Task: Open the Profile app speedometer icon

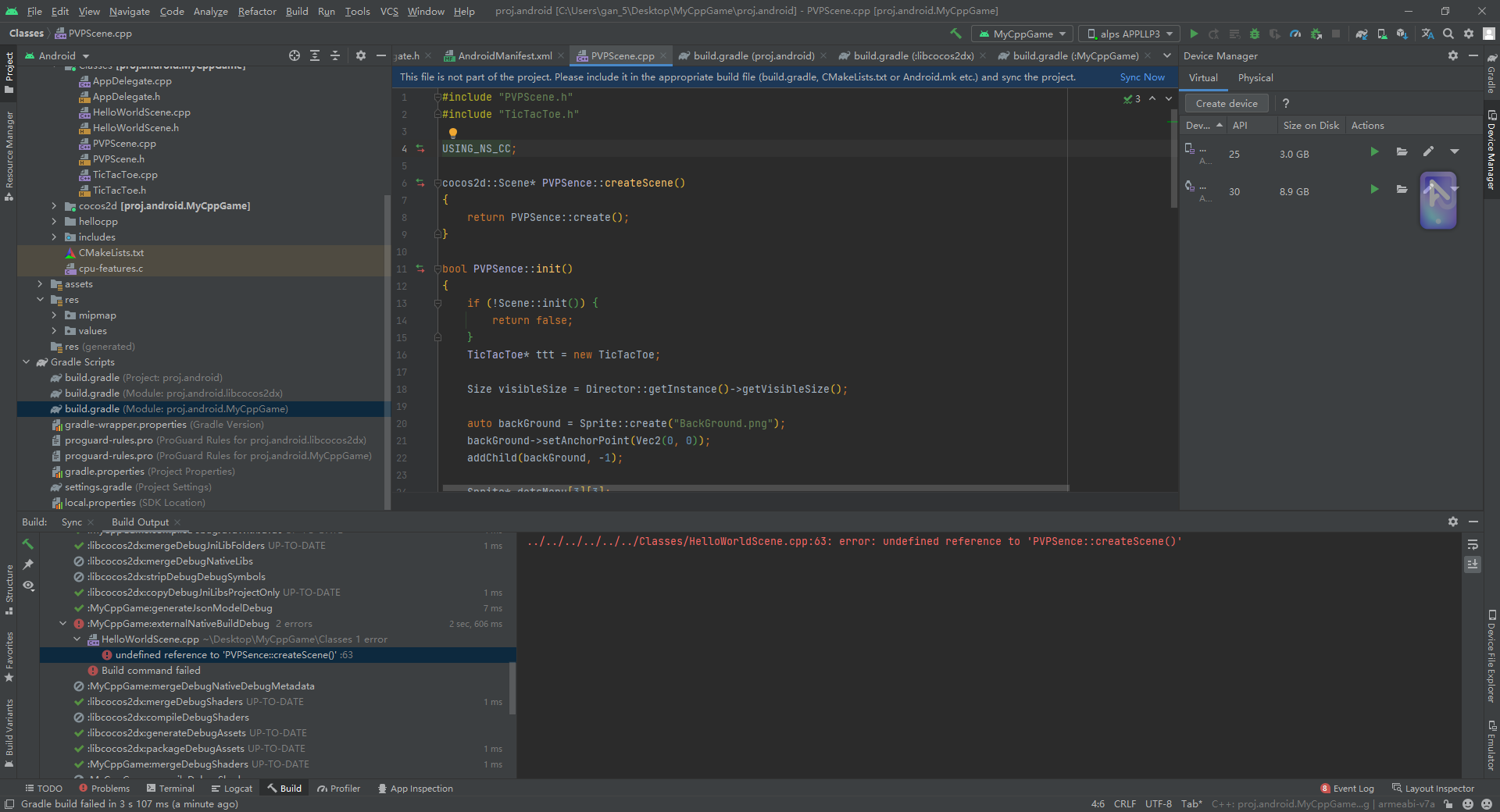Action: click(1295, 34)
